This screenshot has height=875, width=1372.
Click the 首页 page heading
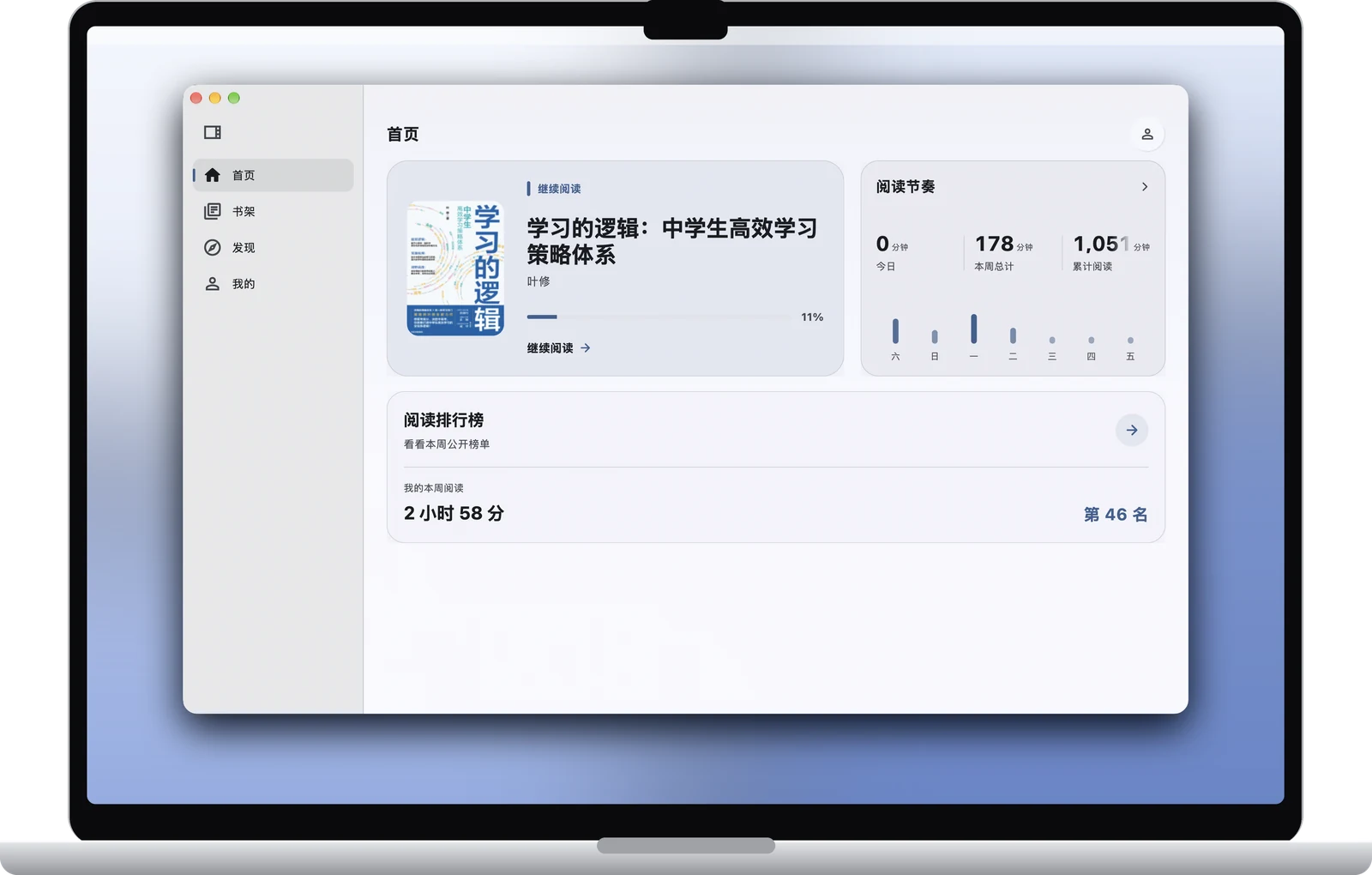pyautogui.click(x=403, y=134)
